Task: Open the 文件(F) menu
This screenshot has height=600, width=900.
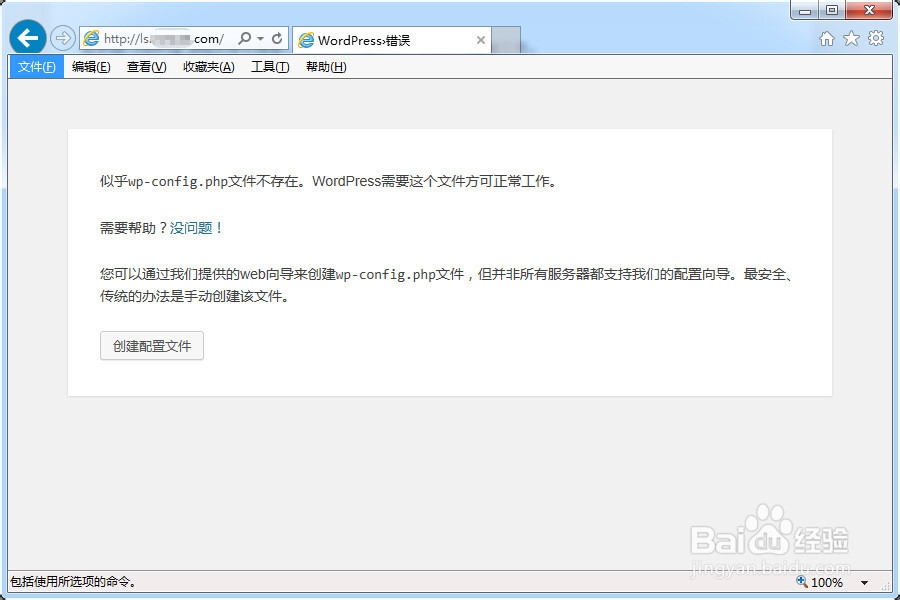Action: click(x=36, y=67)
